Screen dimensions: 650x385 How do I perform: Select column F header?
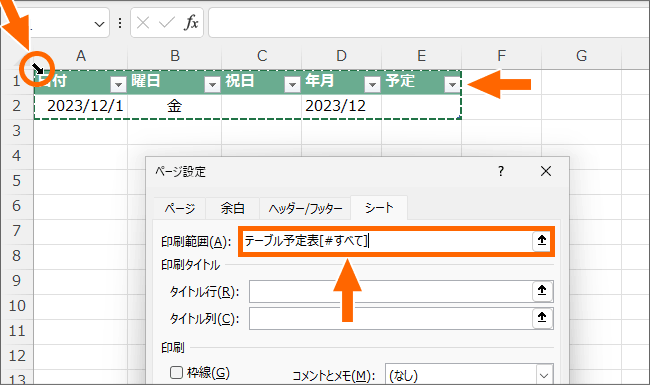tap(502, 56)
